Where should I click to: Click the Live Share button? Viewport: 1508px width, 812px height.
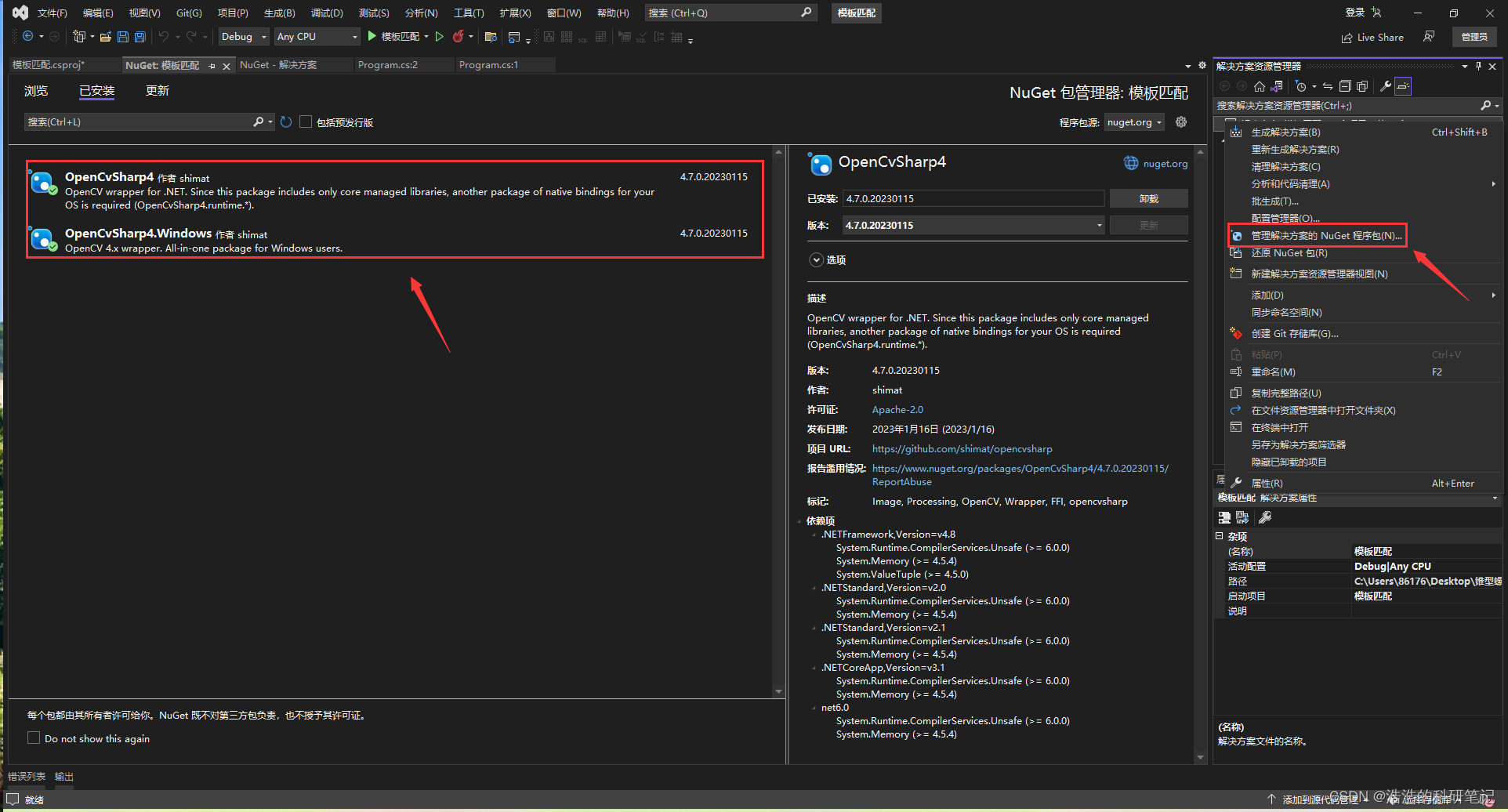click(x=1372, y=37)
